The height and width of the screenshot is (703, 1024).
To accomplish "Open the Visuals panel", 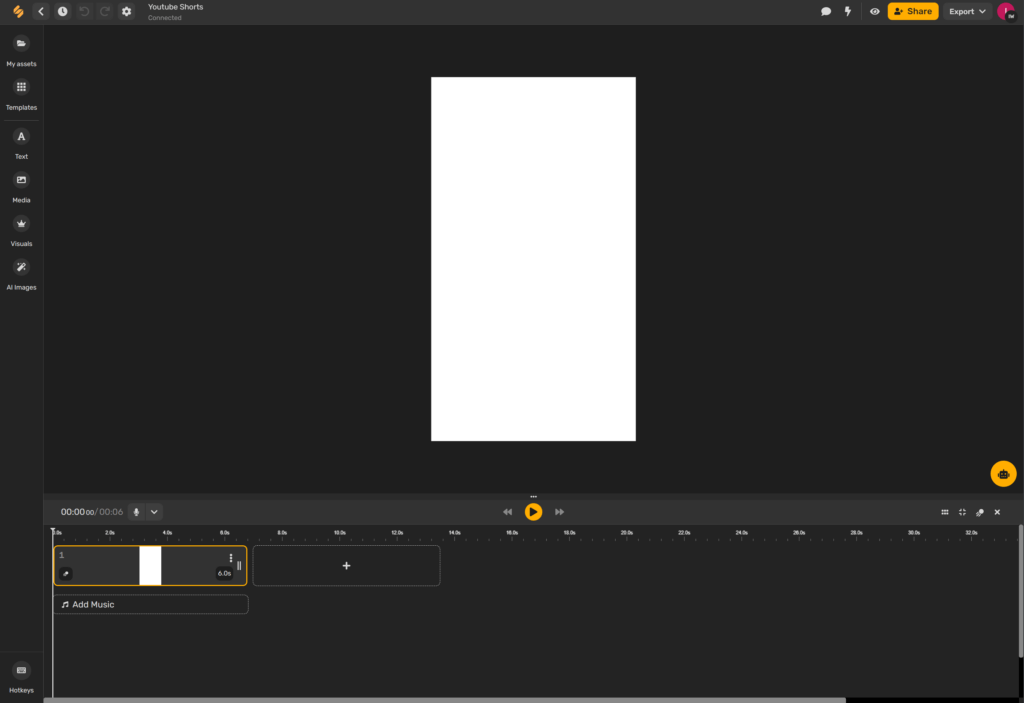I will point(22,231).
